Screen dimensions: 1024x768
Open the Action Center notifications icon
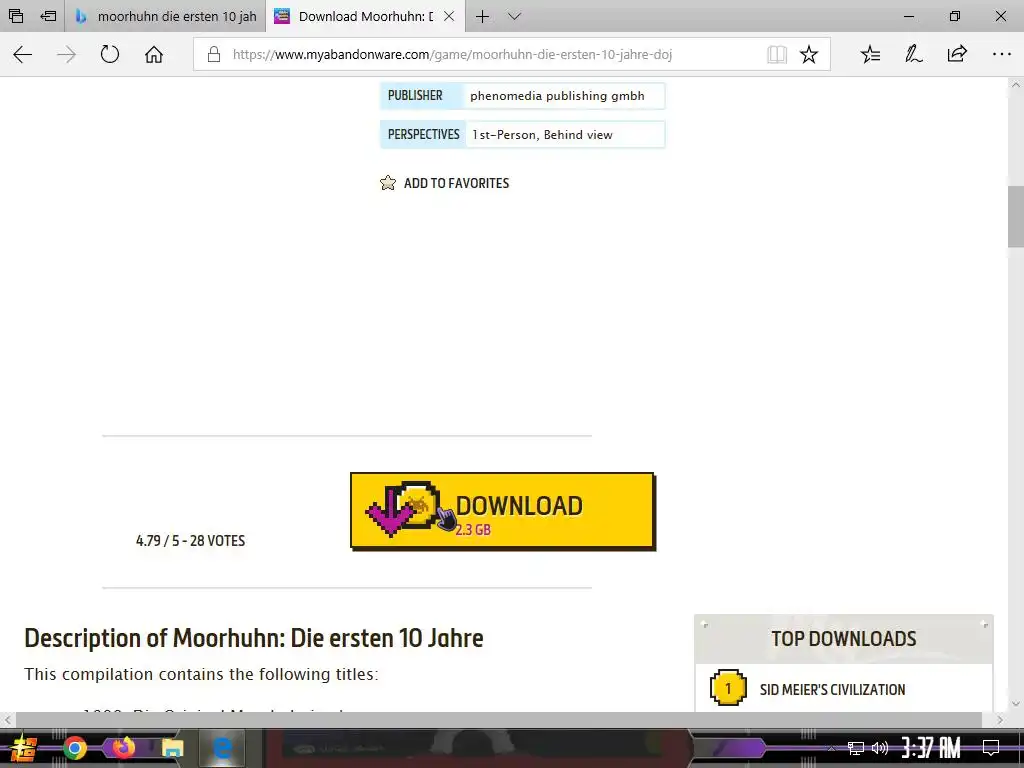[x=991, y=747]
